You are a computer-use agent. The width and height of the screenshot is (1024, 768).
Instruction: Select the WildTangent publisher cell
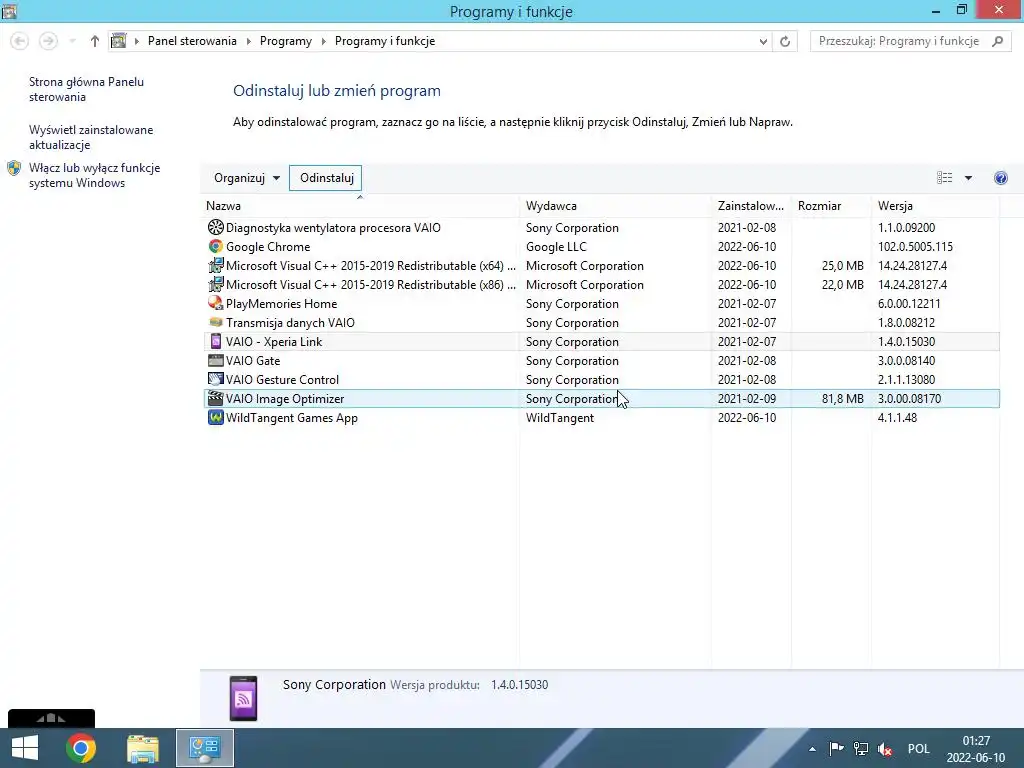click(x=560, y=418)
